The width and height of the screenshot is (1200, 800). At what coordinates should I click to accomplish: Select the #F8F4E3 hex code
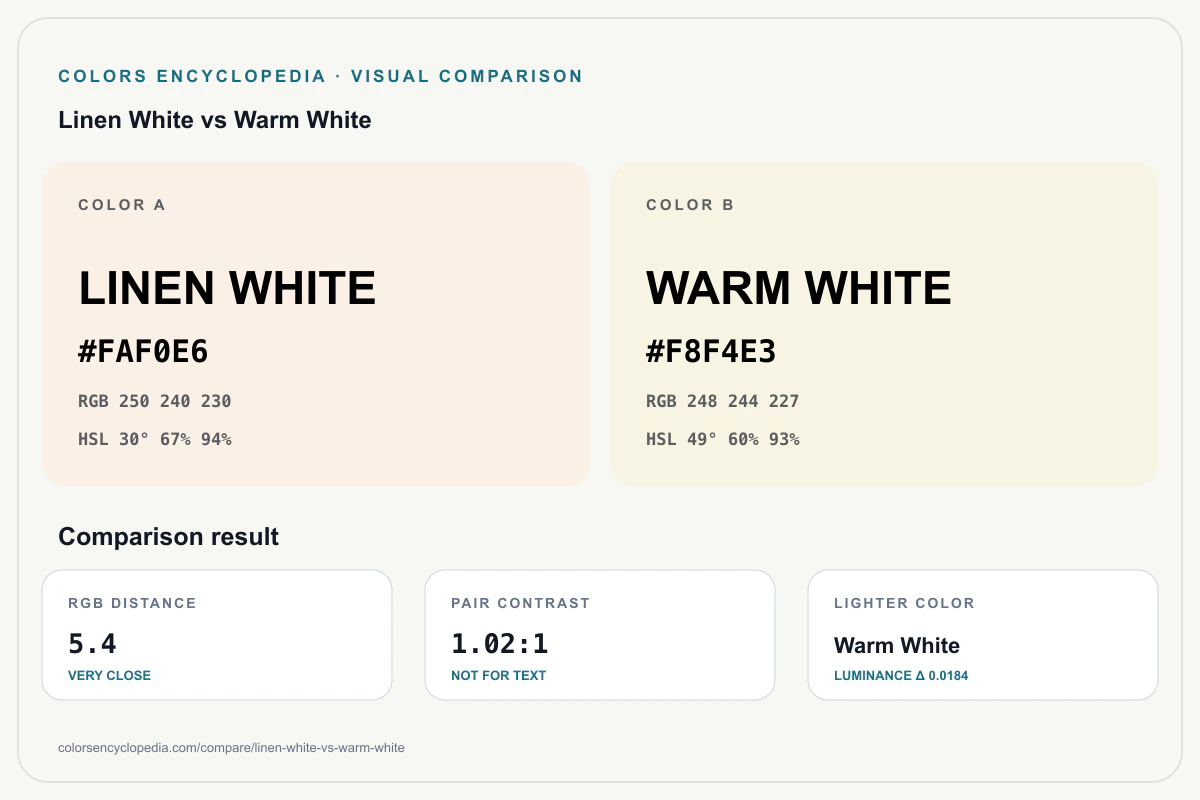pyautogui.click(x=711, y=352)
